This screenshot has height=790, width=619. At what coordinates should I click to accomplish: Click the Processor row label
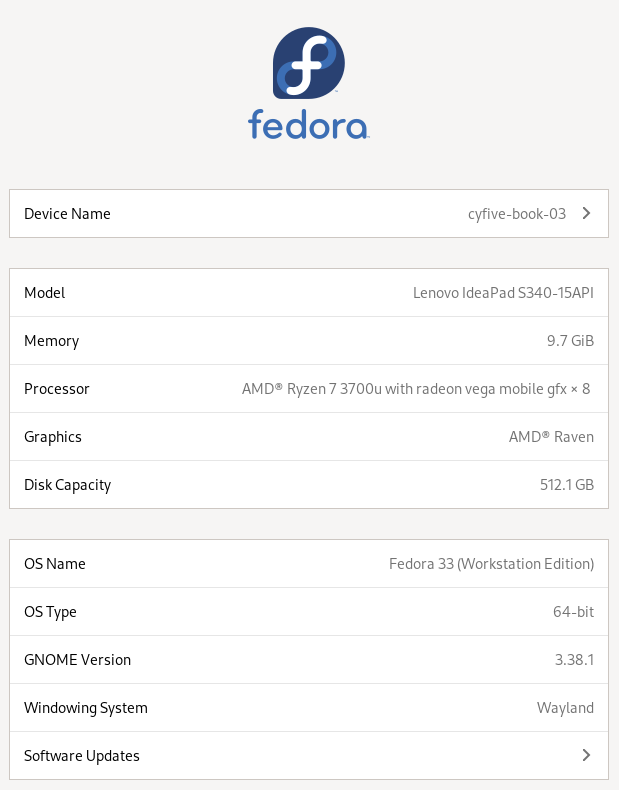click(57, 388)
